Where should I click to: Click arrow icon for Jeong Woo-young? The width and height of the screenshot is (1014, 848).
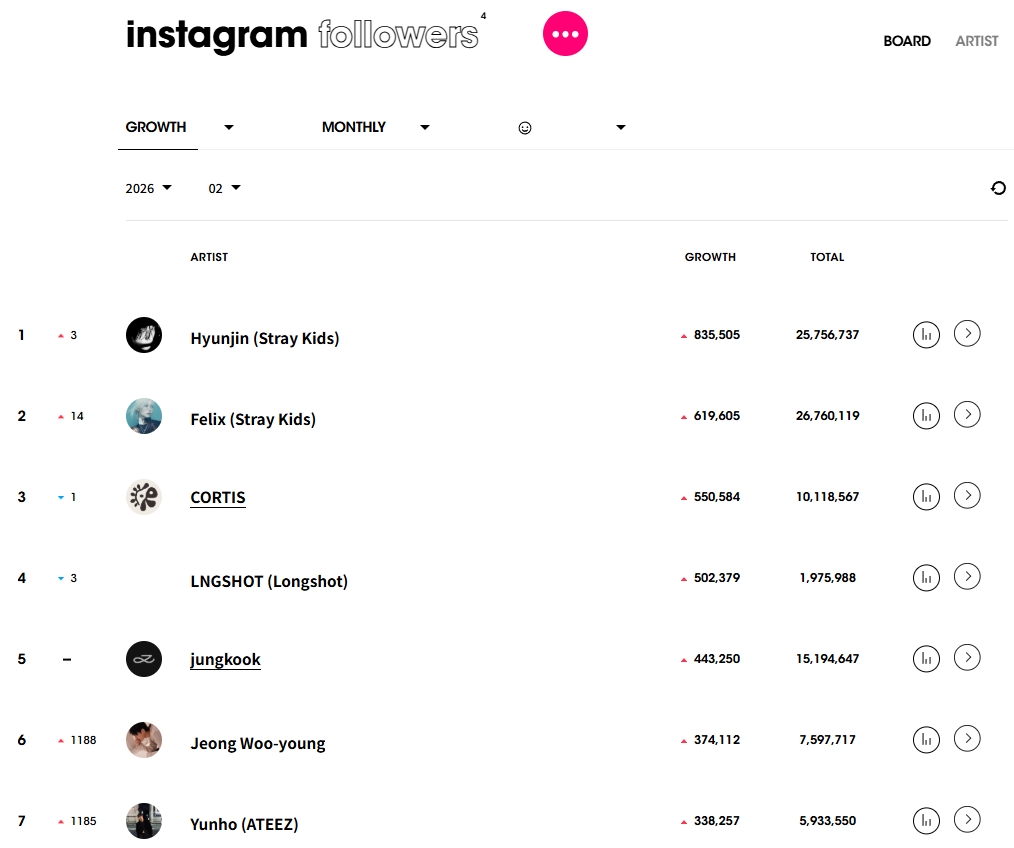[x=967, y=738]
